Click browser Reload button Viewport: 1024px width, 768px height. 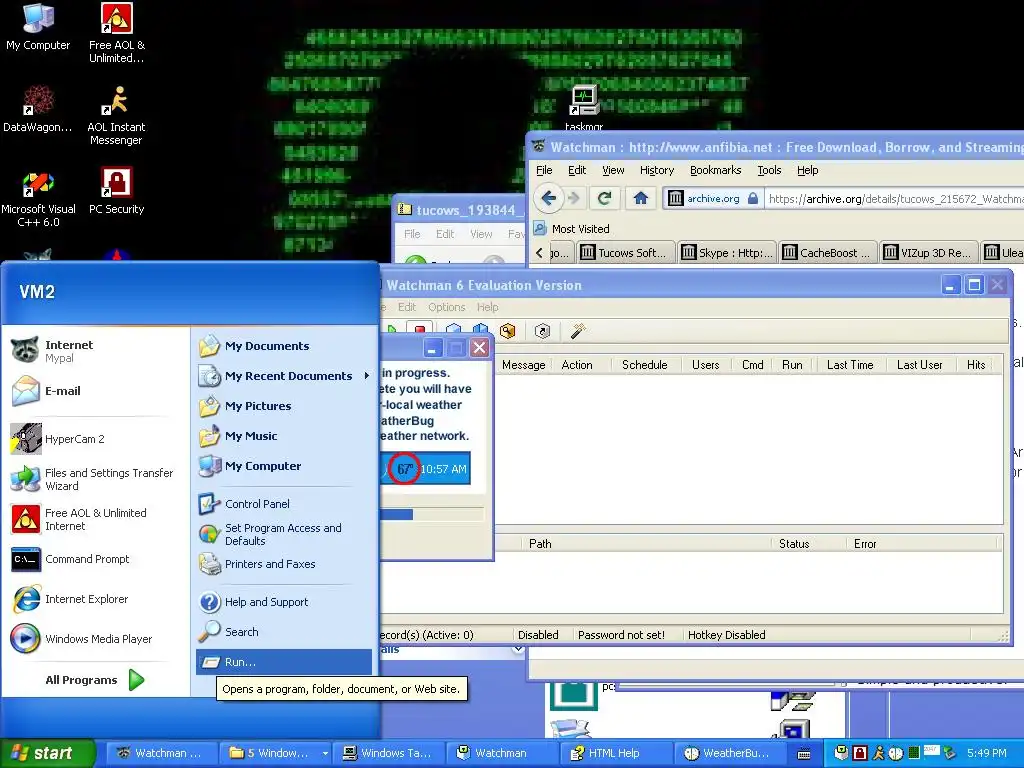(605, 198)
